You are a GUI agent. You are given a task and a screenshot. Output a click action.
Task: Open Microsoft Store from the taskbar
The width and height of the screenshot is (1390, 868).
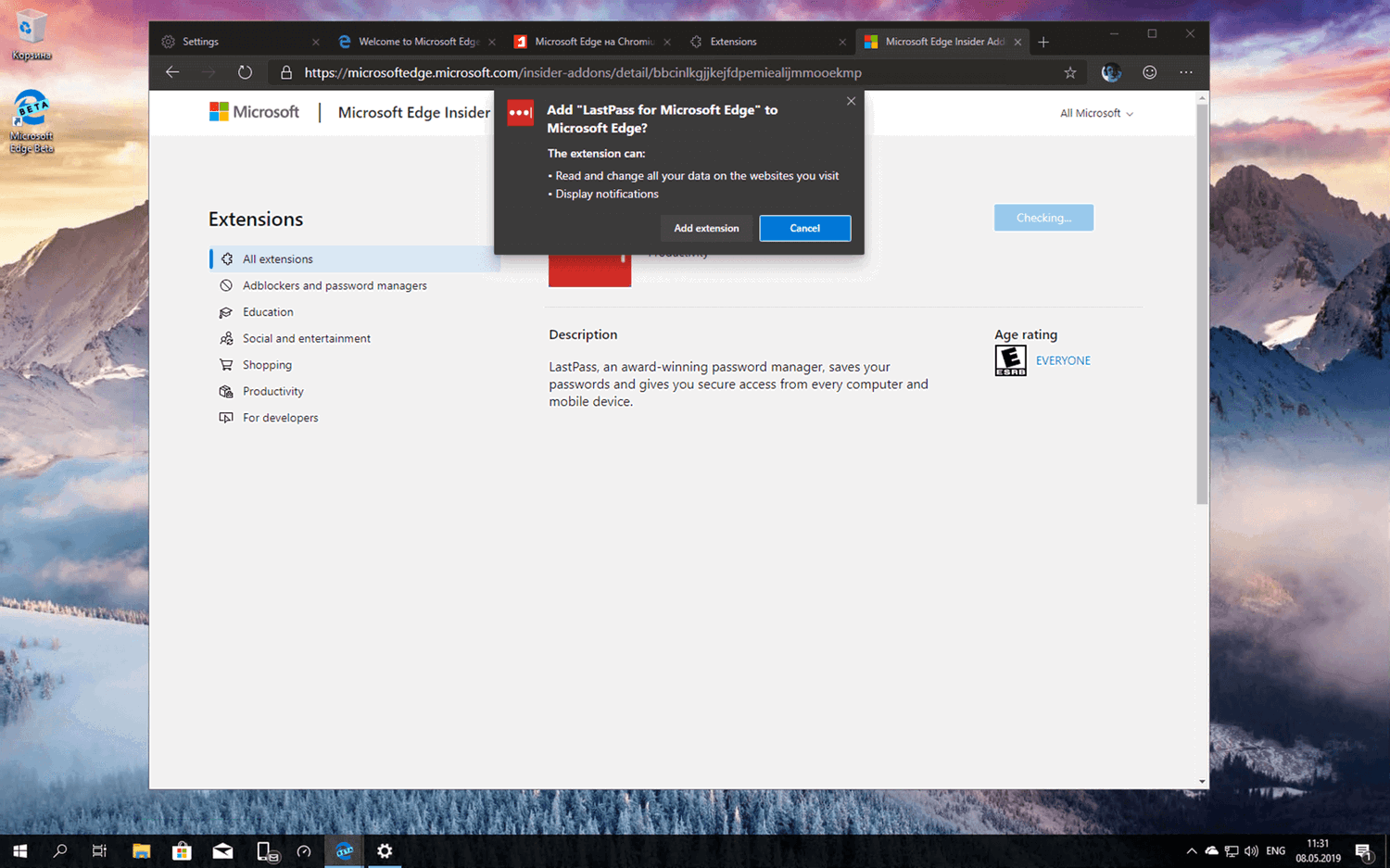[x=182, y=850]
